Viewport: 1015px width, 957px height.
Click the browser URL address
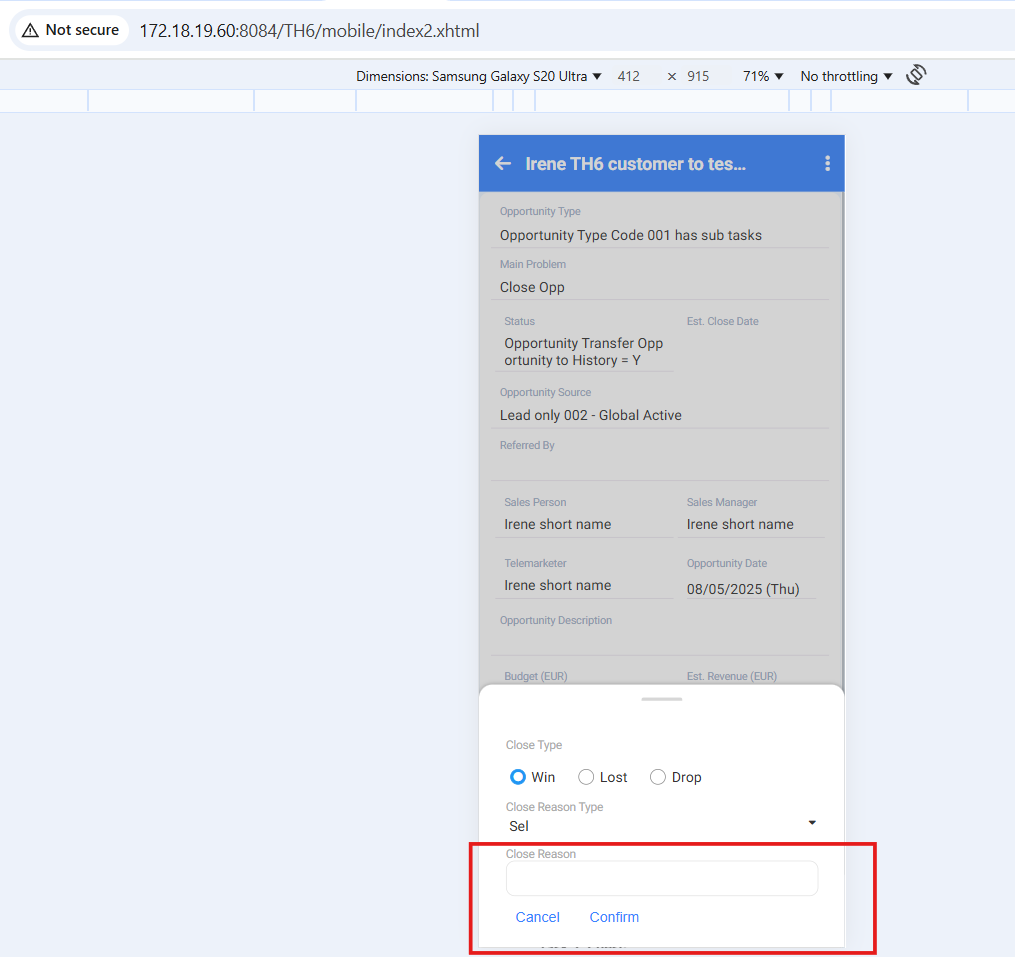[309, 31]
